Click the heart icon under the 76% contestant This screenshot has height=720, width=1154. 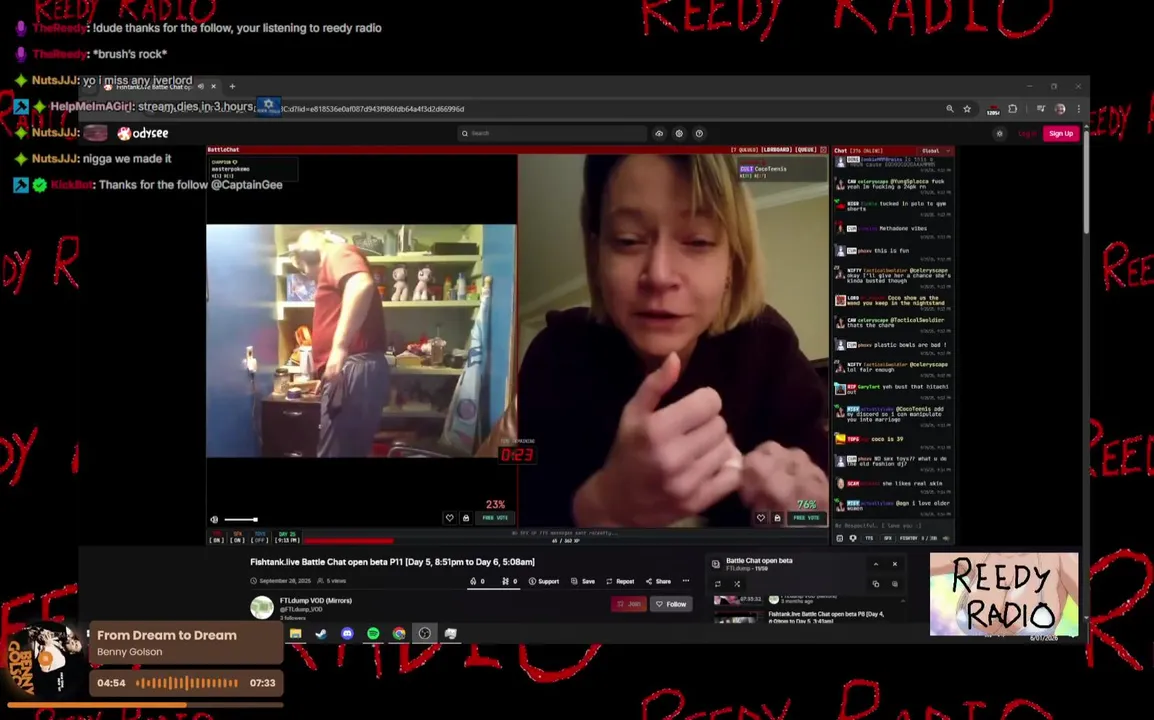(x=761, y=518)
